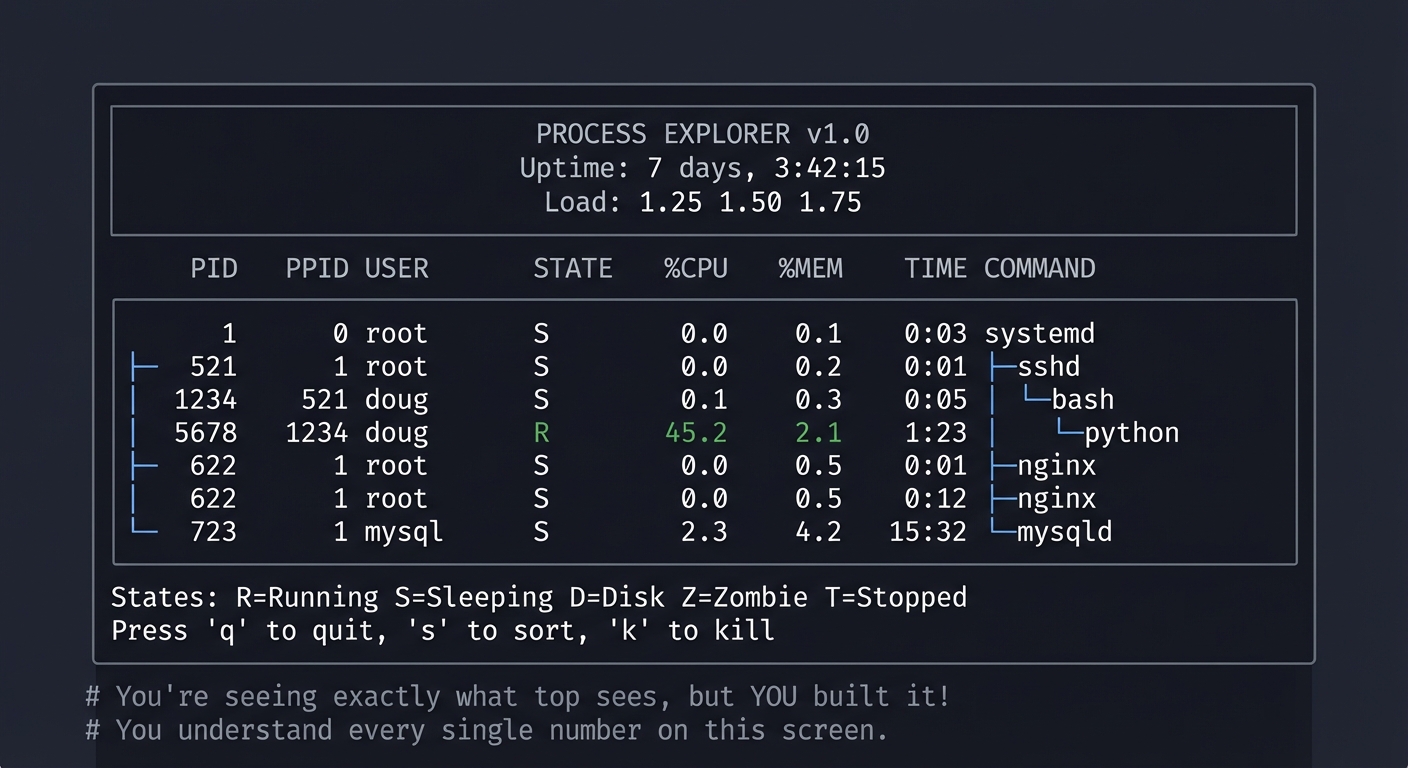Click the Load averages line
The height and width of the screenshot is (768, 1408).
(x=703, y=202)
